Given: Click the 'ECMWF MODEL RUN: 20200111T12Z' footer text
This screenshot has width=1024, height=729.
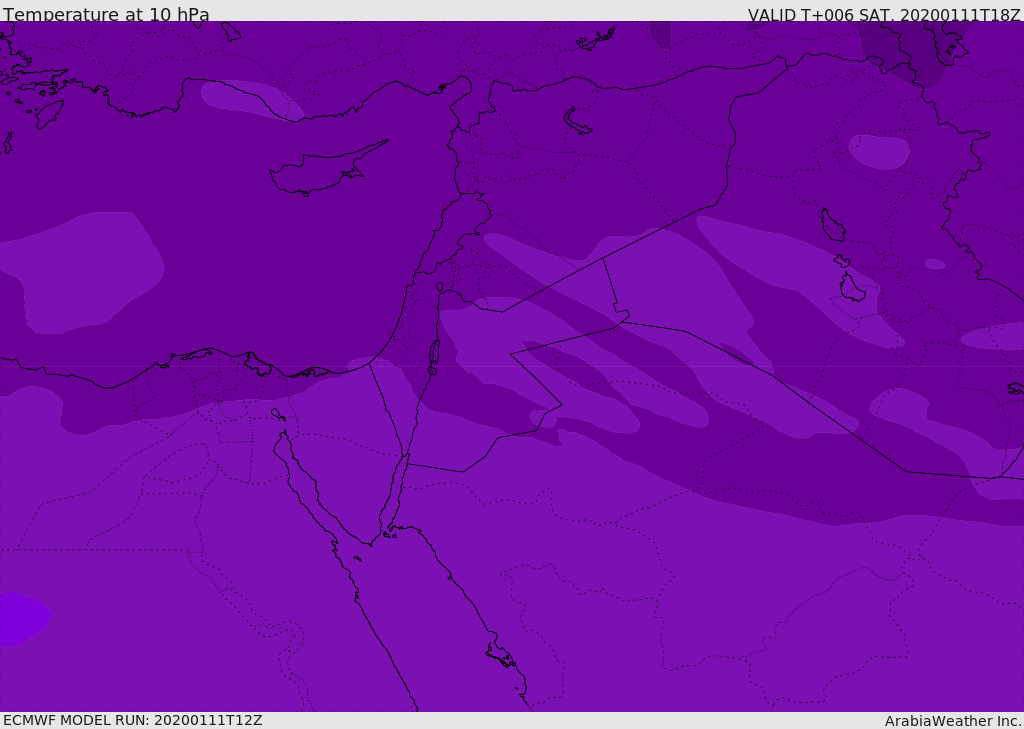Looking at the screenshot, I should 133,720.
